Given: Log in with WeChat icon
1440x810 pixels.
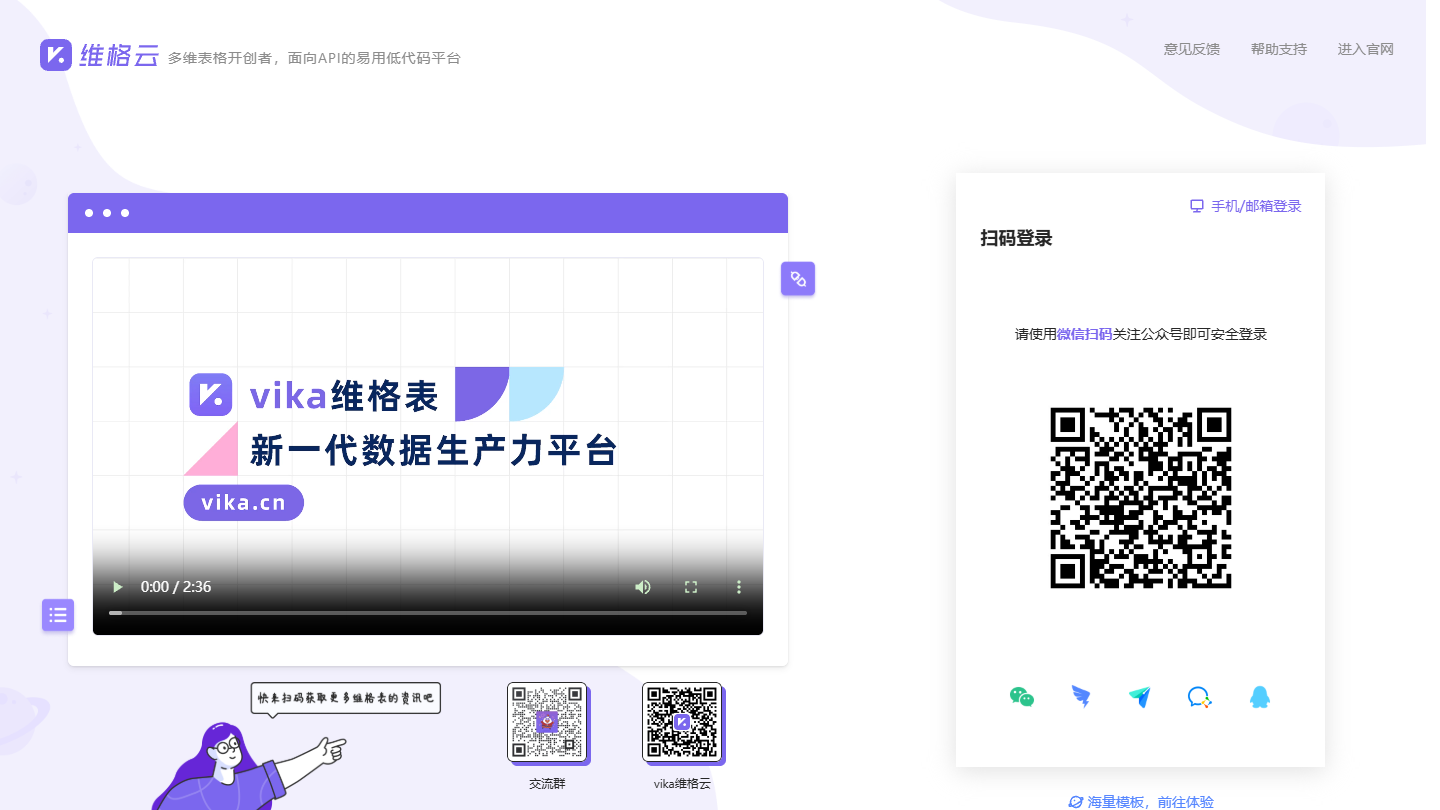Looking at the screenshot, I should pyautogui.click(x=1022, y=697).
